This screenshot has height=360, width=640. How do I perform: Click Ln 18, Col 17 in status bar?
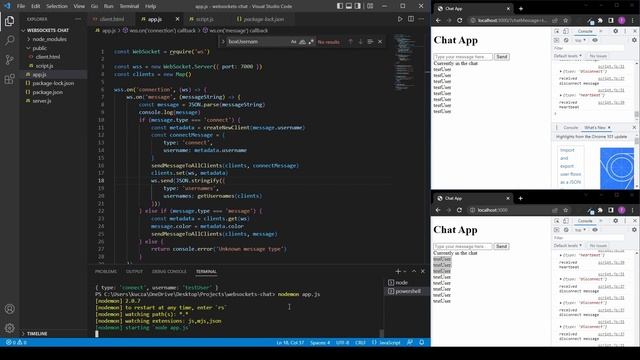pos(290,342)
